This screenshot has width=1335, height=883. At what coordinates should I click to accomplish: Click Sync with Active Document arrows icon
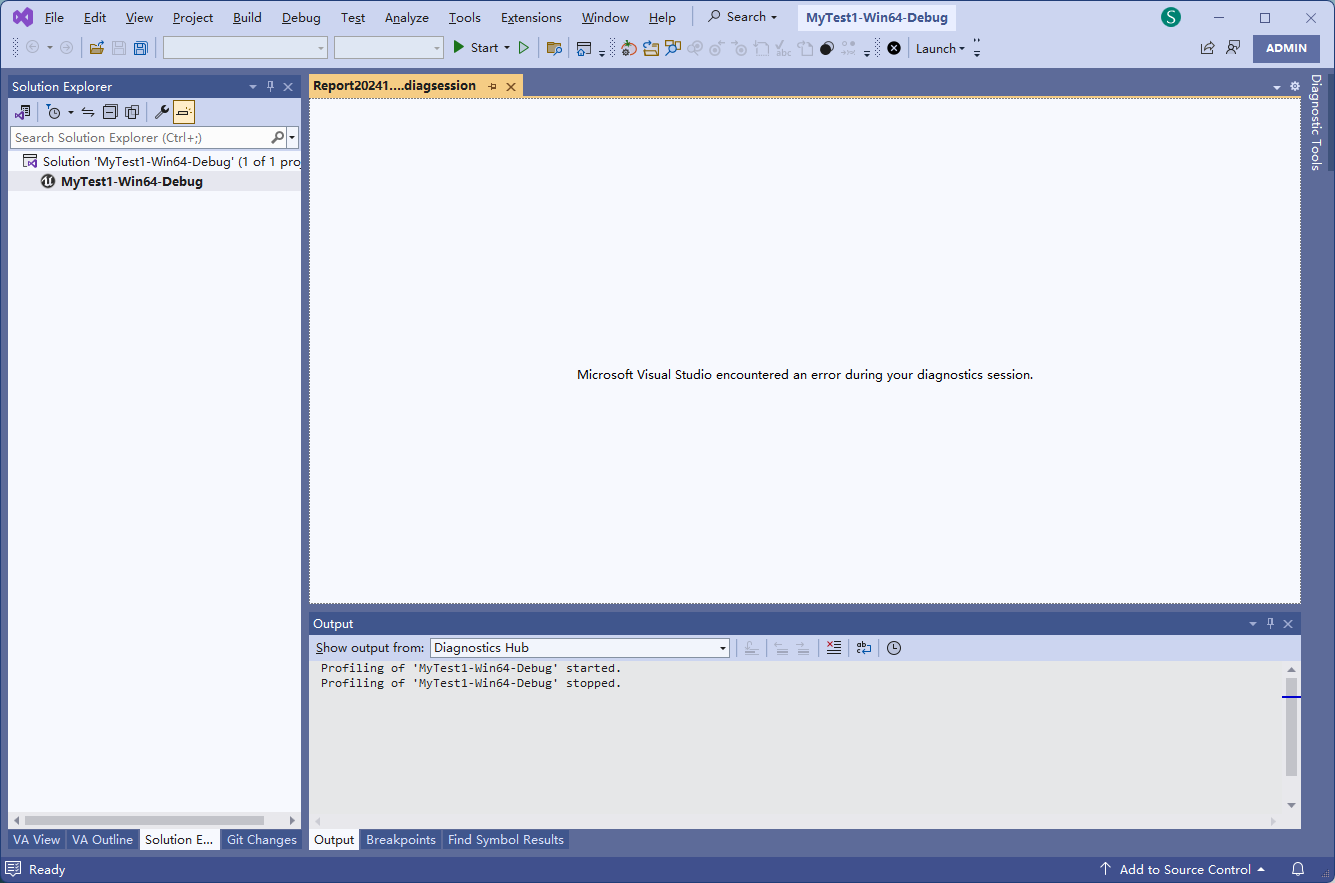point(88,112)
